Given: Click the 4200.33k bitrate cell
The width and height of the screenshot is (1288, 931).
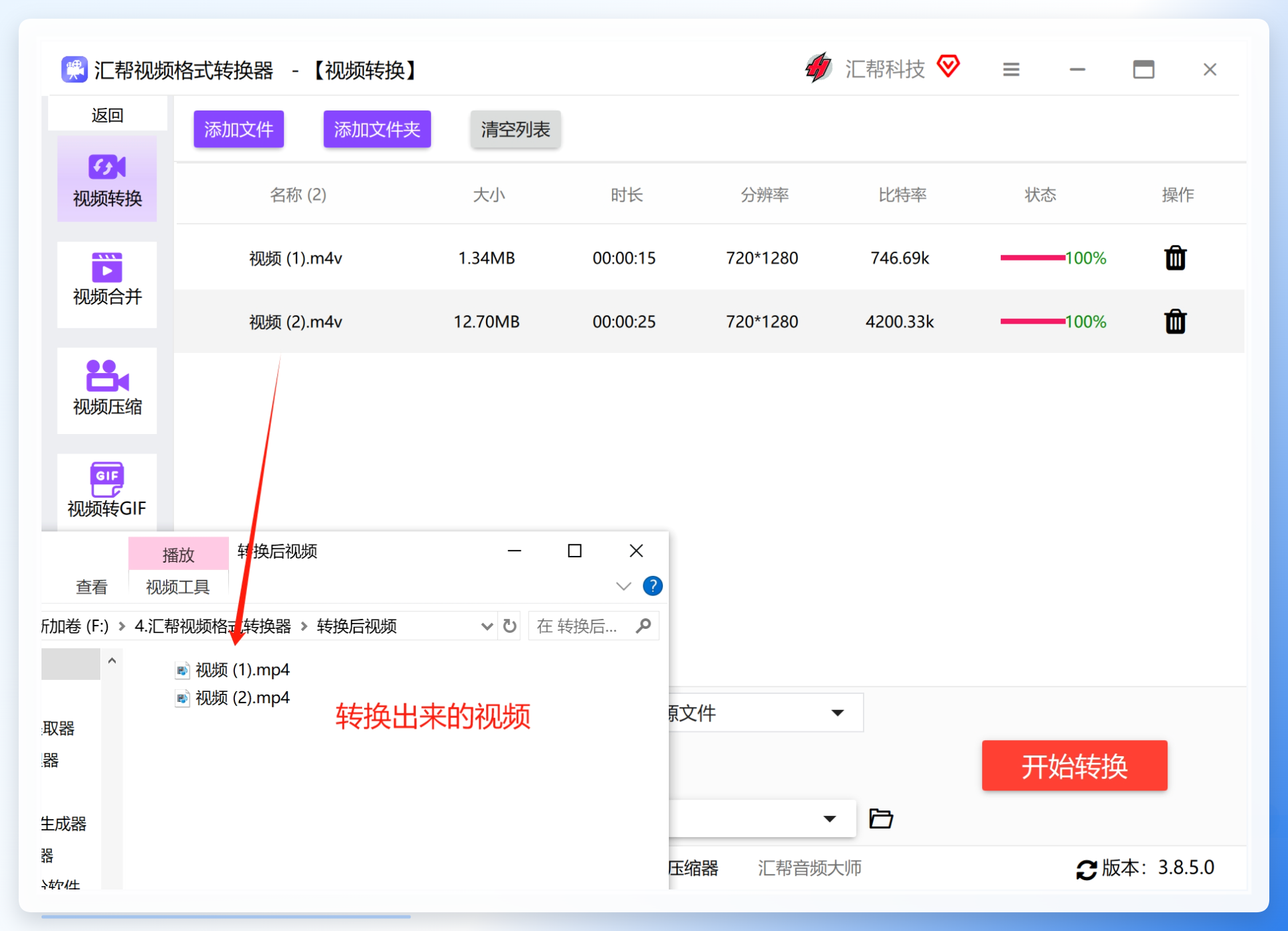Looking at the screenshot, I should tap(900, 321).
